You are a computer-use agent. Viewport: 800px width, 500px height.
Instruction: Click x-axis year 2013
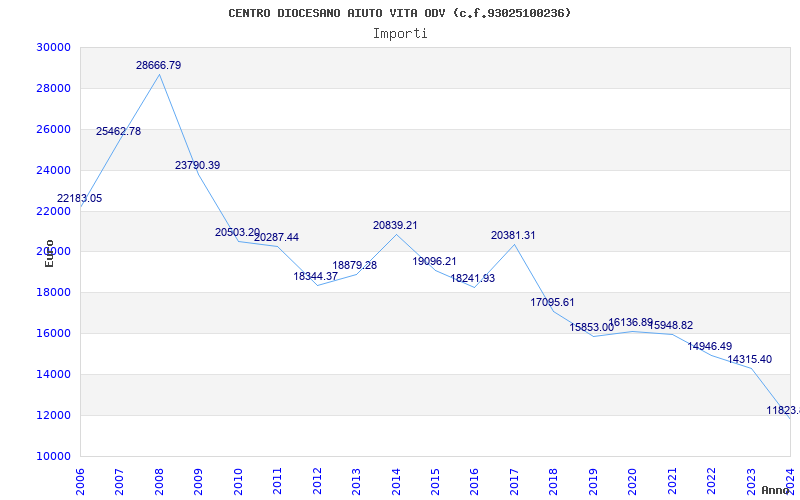tap(356, 482)
